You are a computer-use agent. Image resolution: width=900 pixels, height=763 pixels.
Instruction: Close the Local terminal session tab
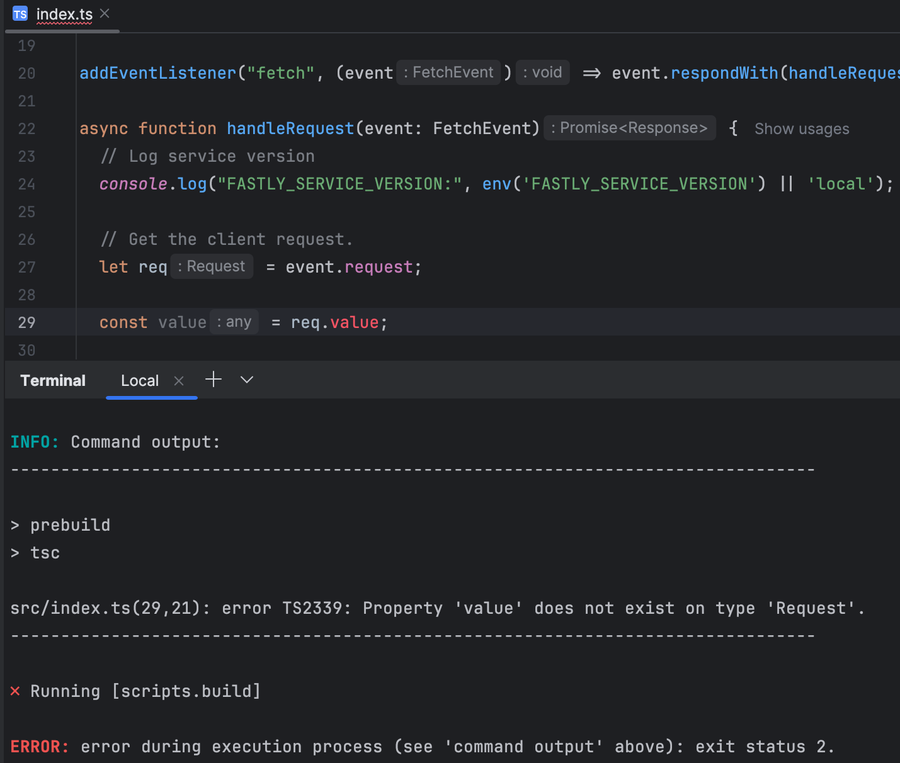[x=179, y=381]
